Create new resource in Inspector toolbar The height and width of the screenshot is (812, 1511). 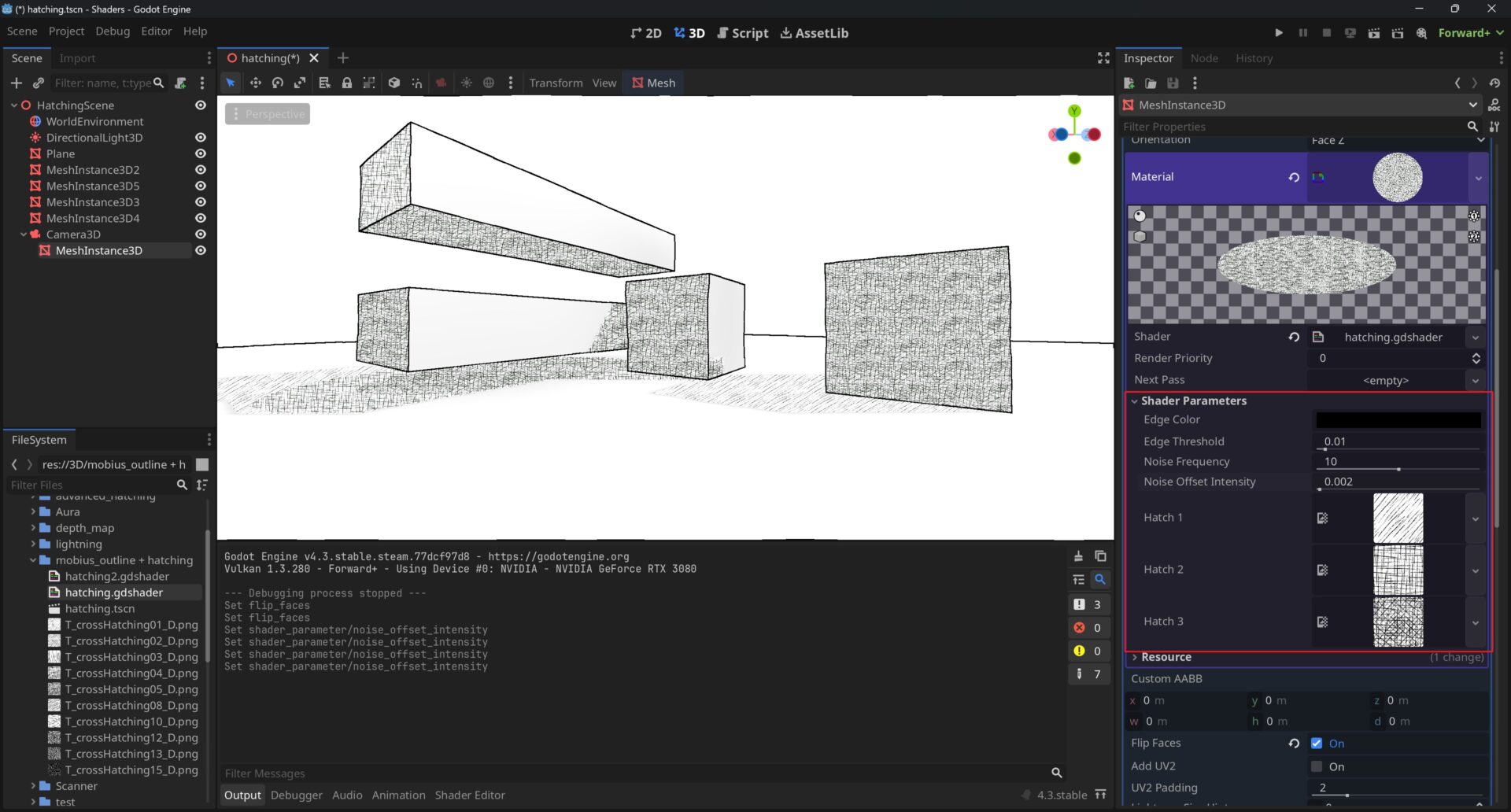[x=1129, y=83]
